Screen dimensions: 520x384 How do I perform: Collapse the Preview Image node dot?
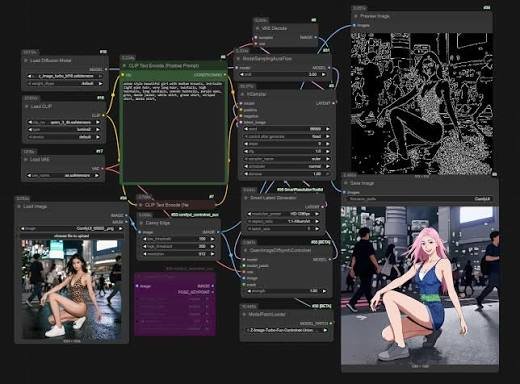[356, 16]
